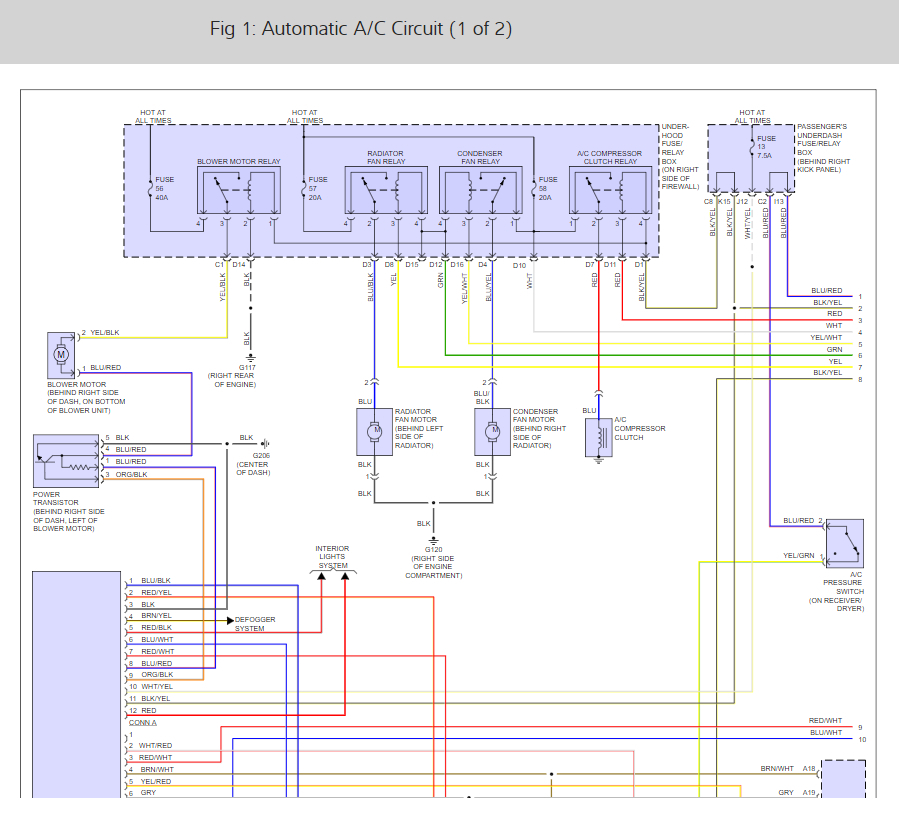Click the condenser fan relay symbol

click(480, 190)
